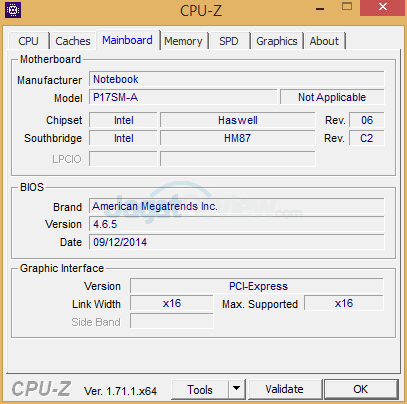Maximize the CPU-Z window
407x404 pixels.
pos(347,7)
